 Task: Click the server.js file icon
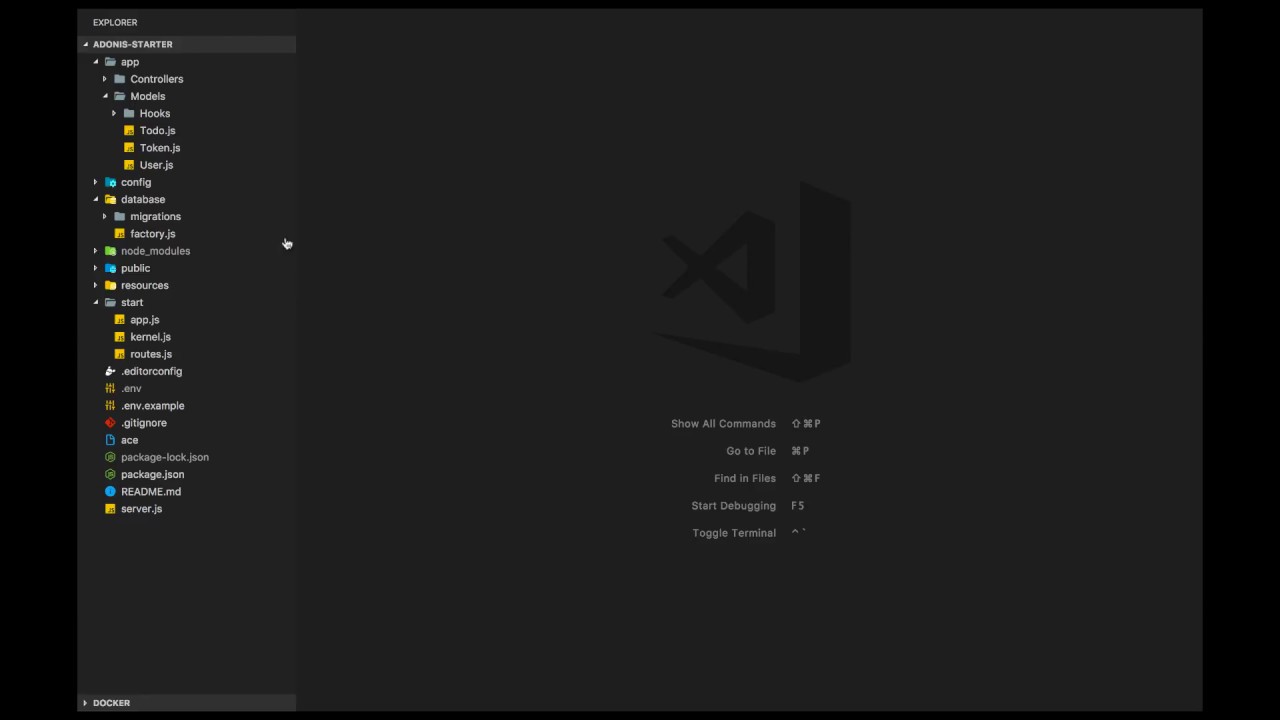coord(111,508)
